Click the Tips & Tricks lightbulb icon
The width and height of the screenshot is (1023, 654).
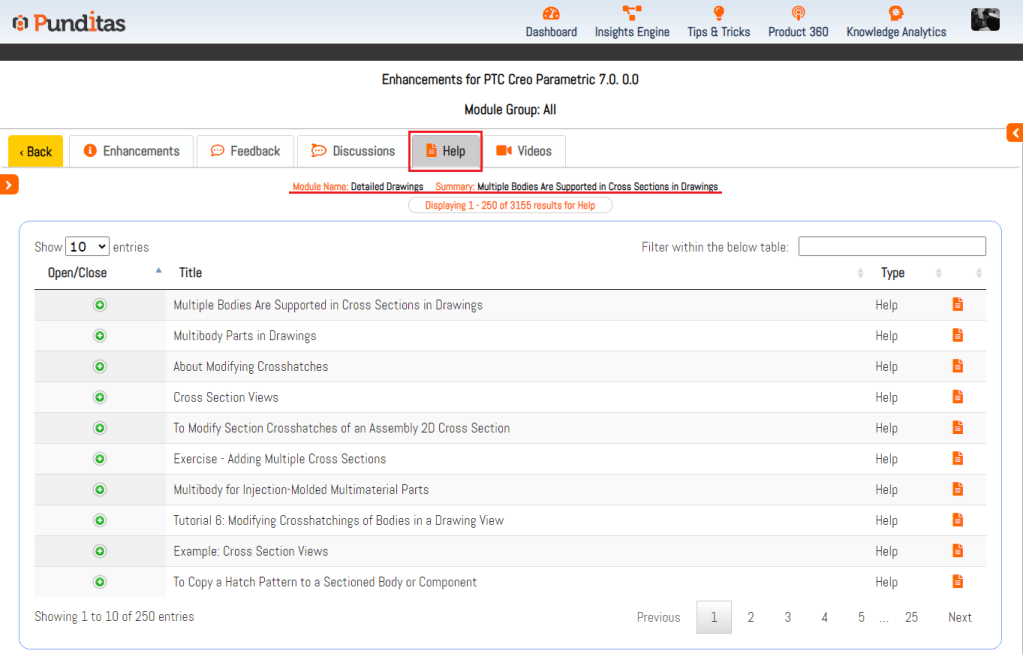pyautogui.click(x=718, y=13)
